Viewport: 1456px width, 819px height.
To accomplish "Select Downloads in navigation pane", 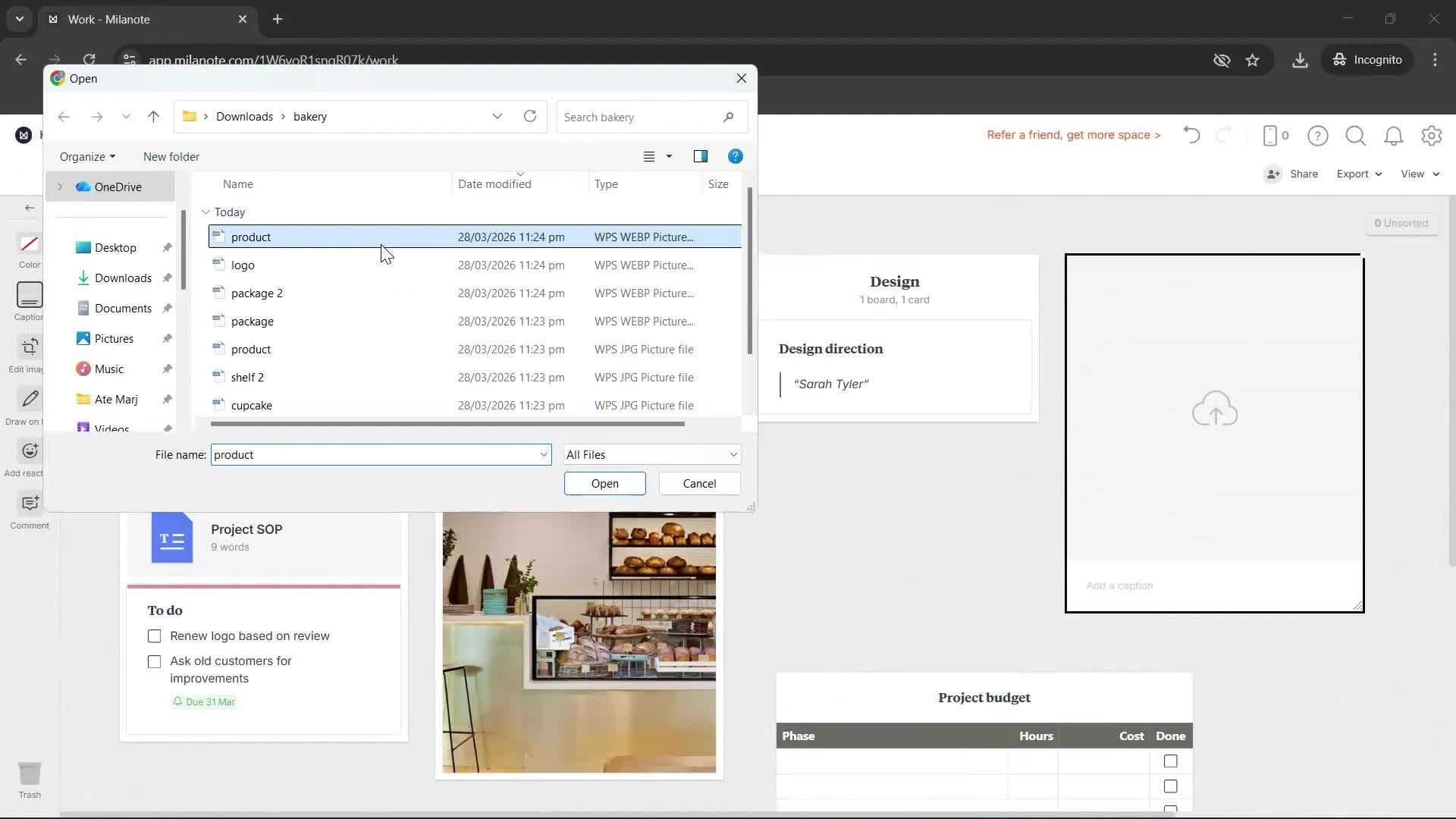I will pyautogui.click(x=123, y=278).
